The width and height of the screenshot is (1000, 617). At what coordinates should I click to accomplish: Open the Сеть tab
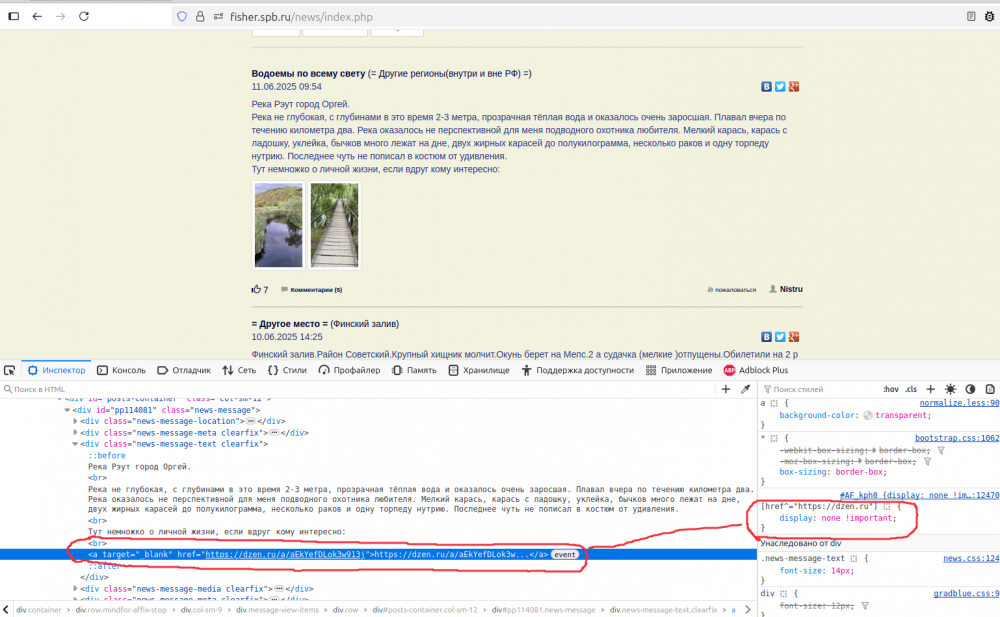(239, 370)
